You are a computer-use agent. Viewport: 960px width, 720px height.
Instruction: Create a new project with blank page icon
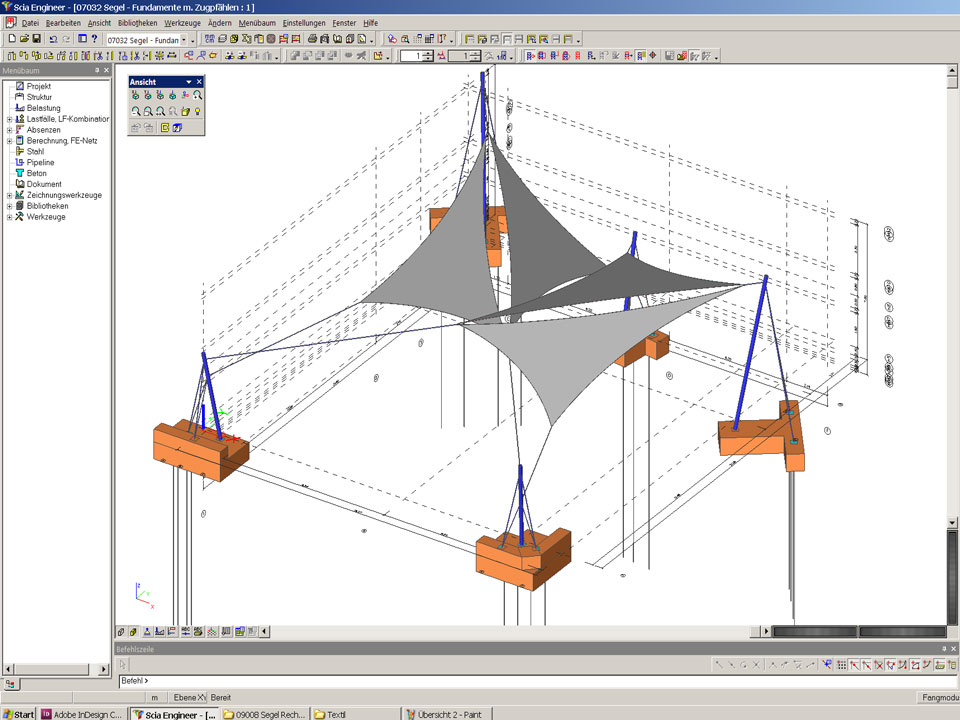(10, 39)
